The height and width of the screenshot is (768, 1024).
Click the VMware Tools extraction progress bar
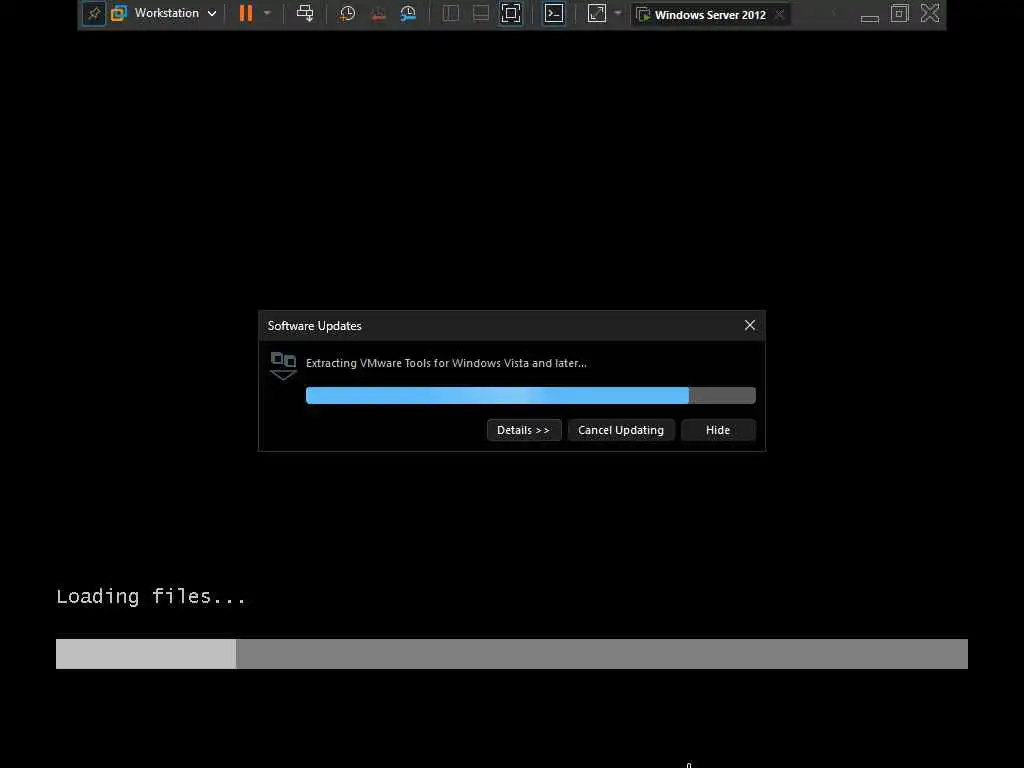pyautogui.click(x=530, y=395)
